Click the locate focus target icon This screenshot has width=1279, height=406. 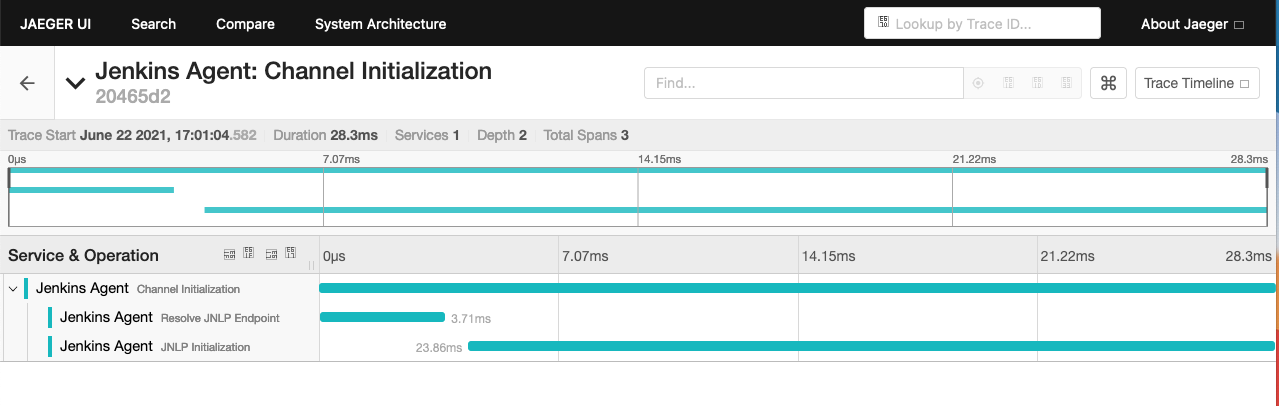(978, 83)
